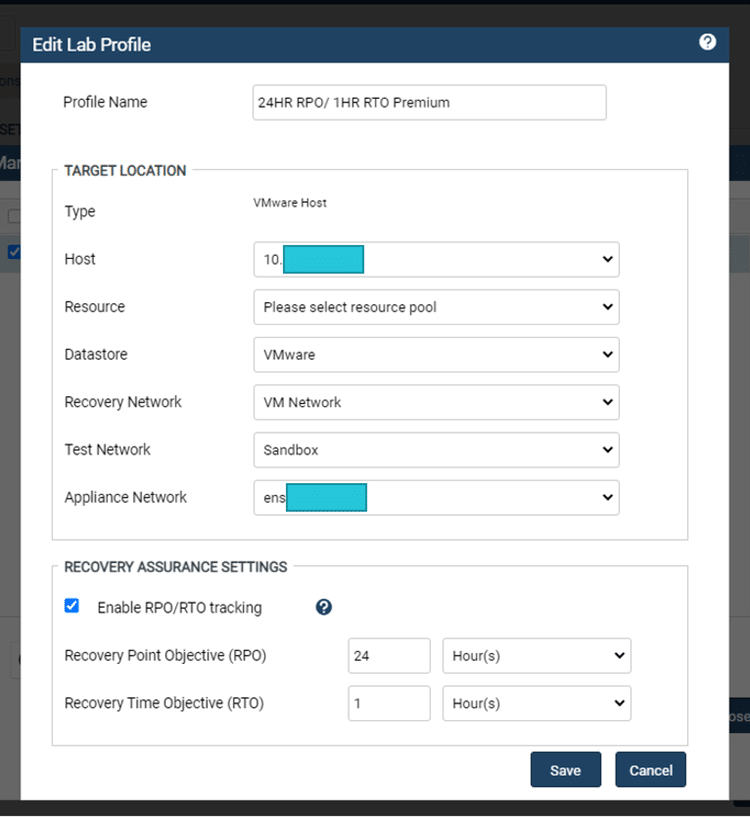Expand the Appliance Network dropdown

click(436, 498)
